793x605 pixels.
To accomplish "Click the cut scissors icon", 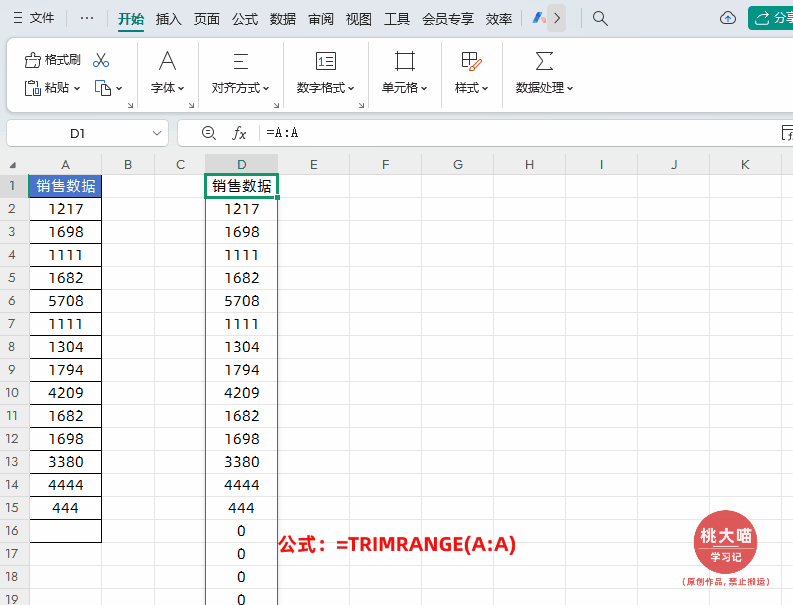I will (x=101, y=60).
